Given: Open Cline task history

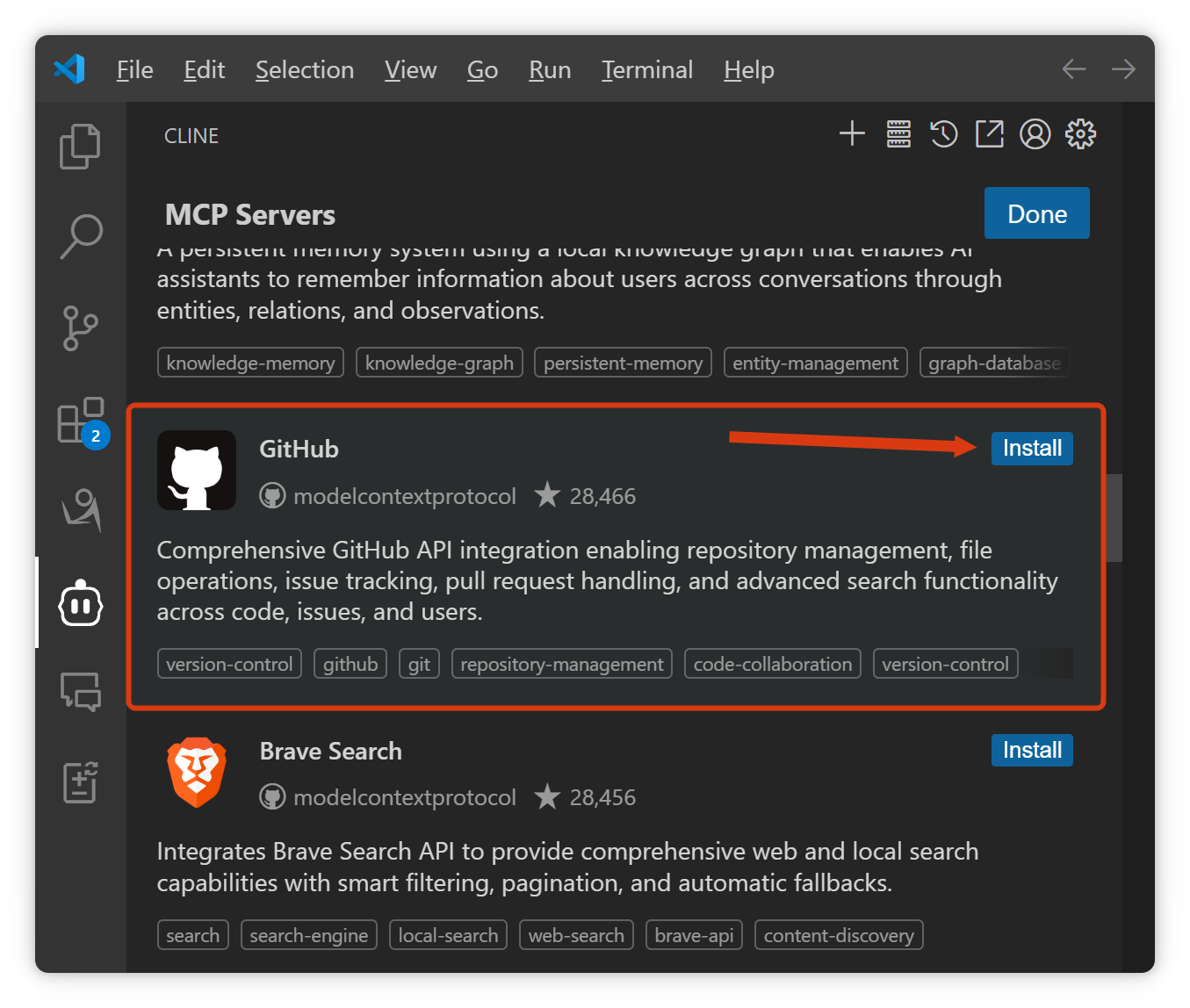Looking at the screenshot, I should pos(944,134).
